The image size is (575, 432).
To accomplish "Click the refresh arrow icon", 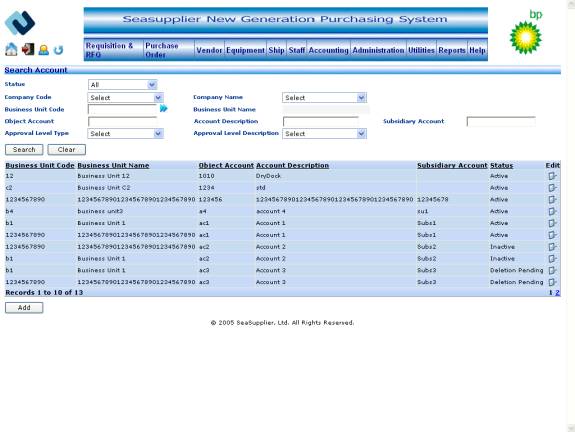I will 58,50.
